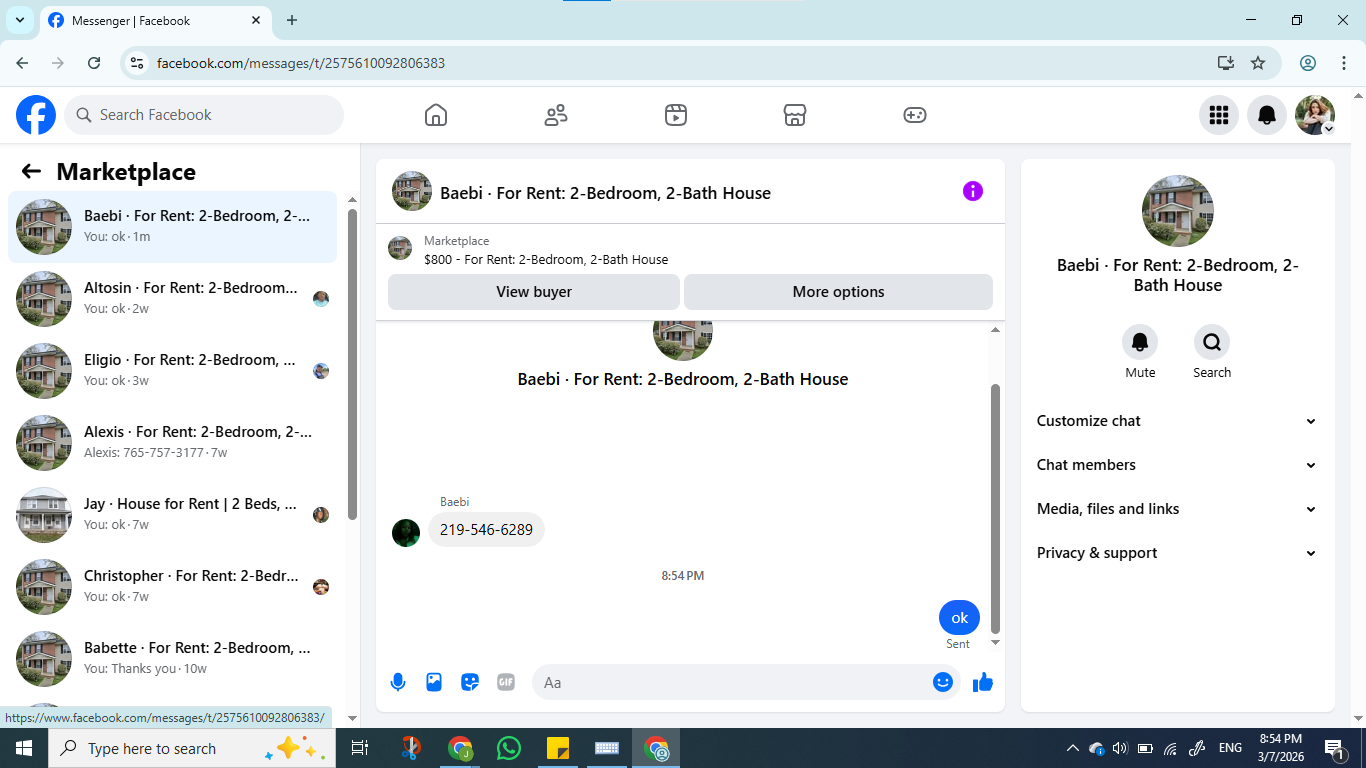Send a thumbs-up like

click(983, 682)
